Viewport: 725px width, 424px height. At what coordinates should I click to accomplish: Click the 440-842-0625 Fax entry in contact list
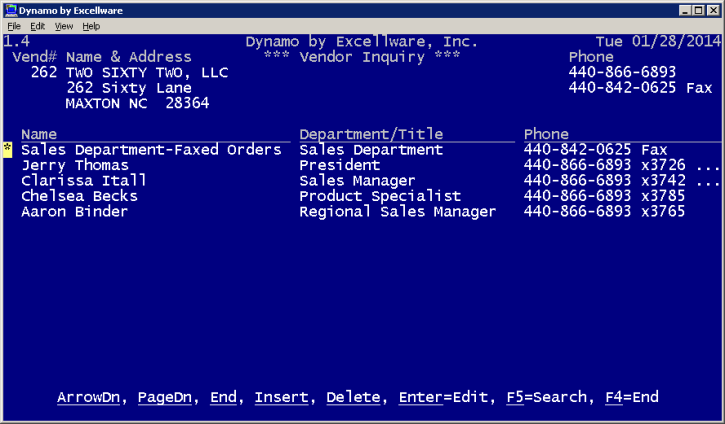click(x=596, y=150)
